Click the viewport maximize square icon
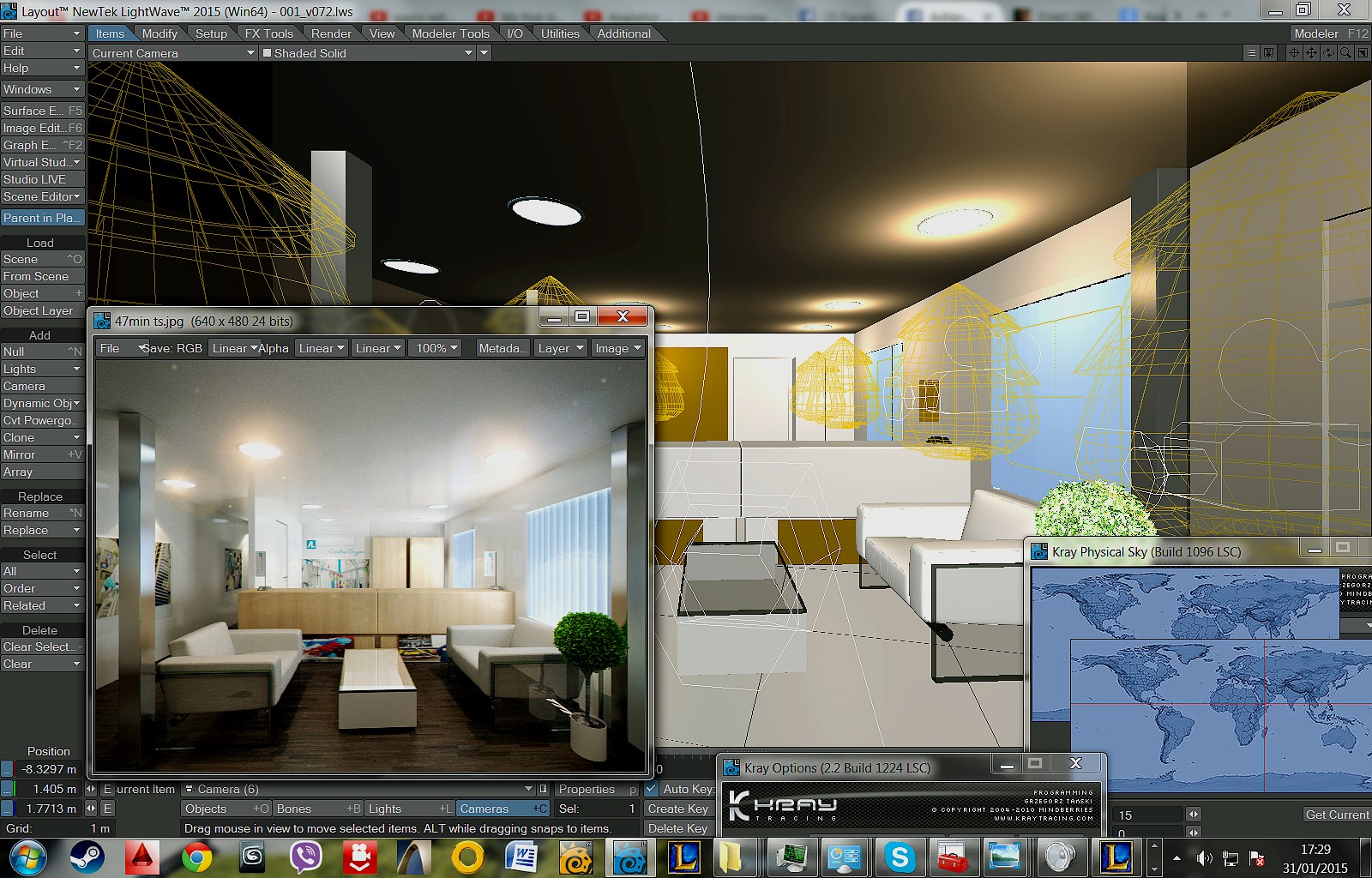The height and width of the screenshot is (878, 1372). point(1363,53)
